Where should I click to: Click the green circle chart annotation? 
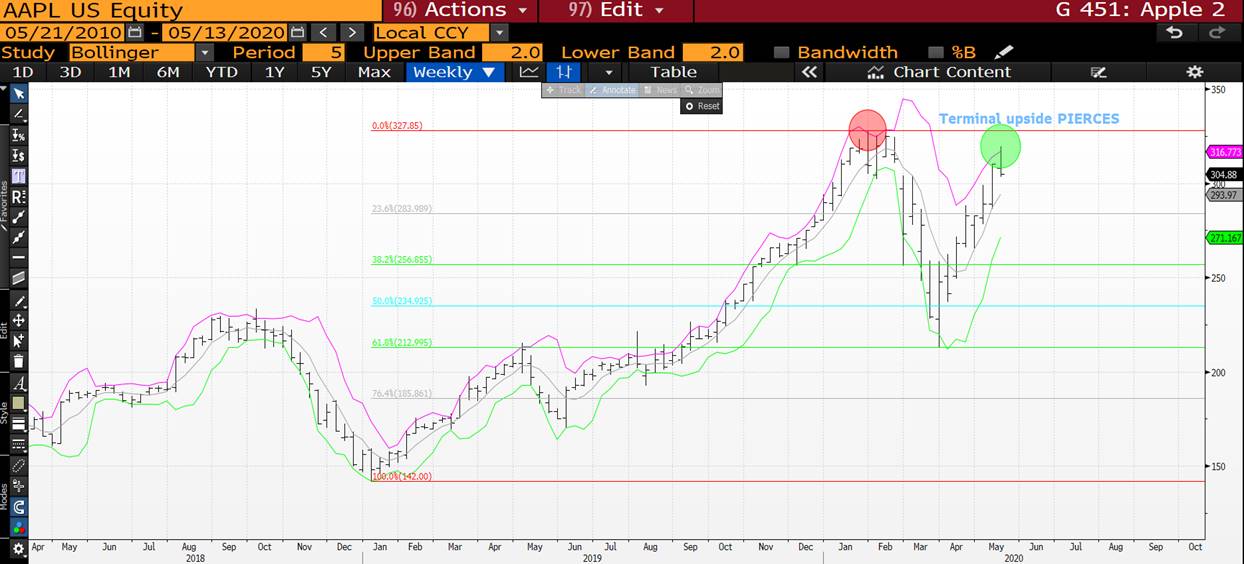point(1000,146)
